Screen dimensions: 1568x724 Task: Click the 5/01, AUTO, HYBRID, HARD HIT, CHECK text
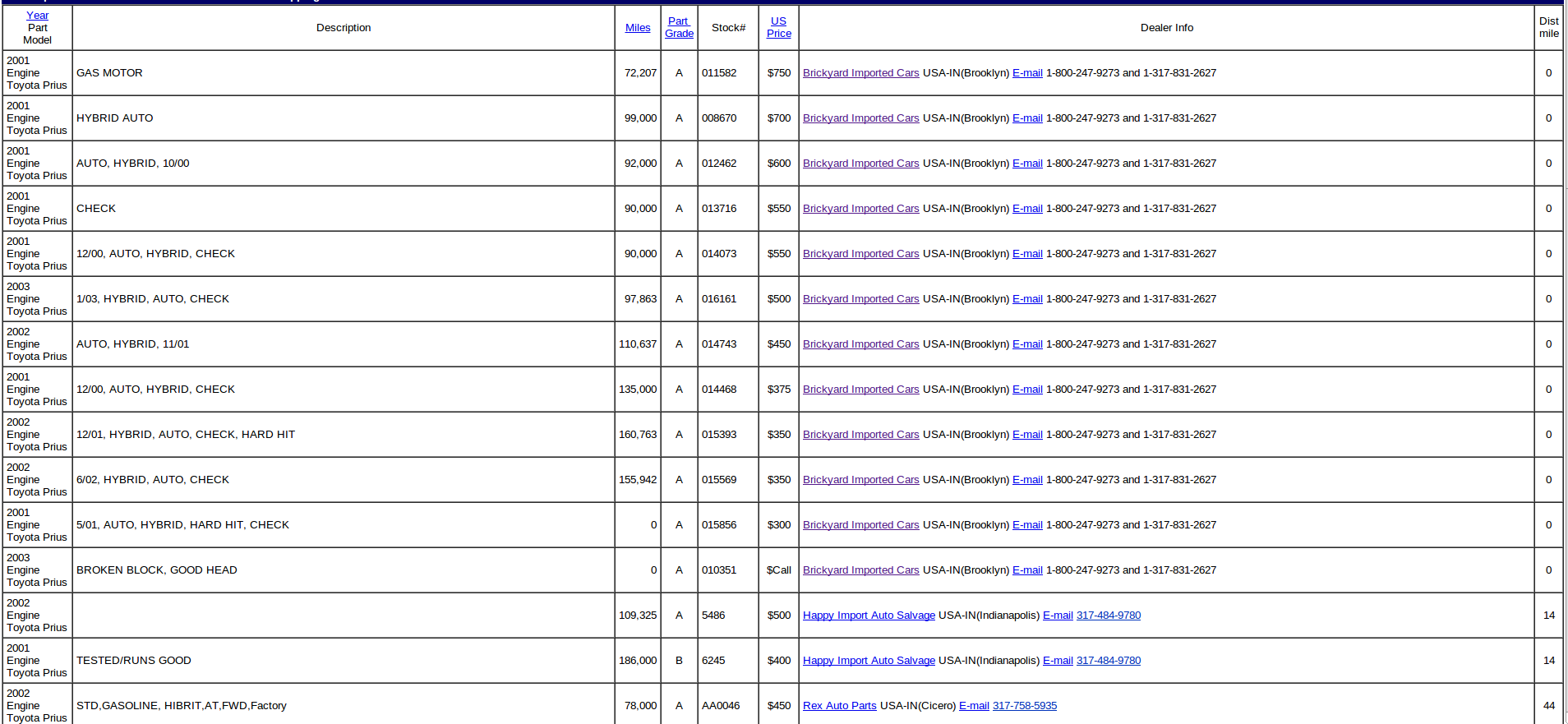point(182,525)
